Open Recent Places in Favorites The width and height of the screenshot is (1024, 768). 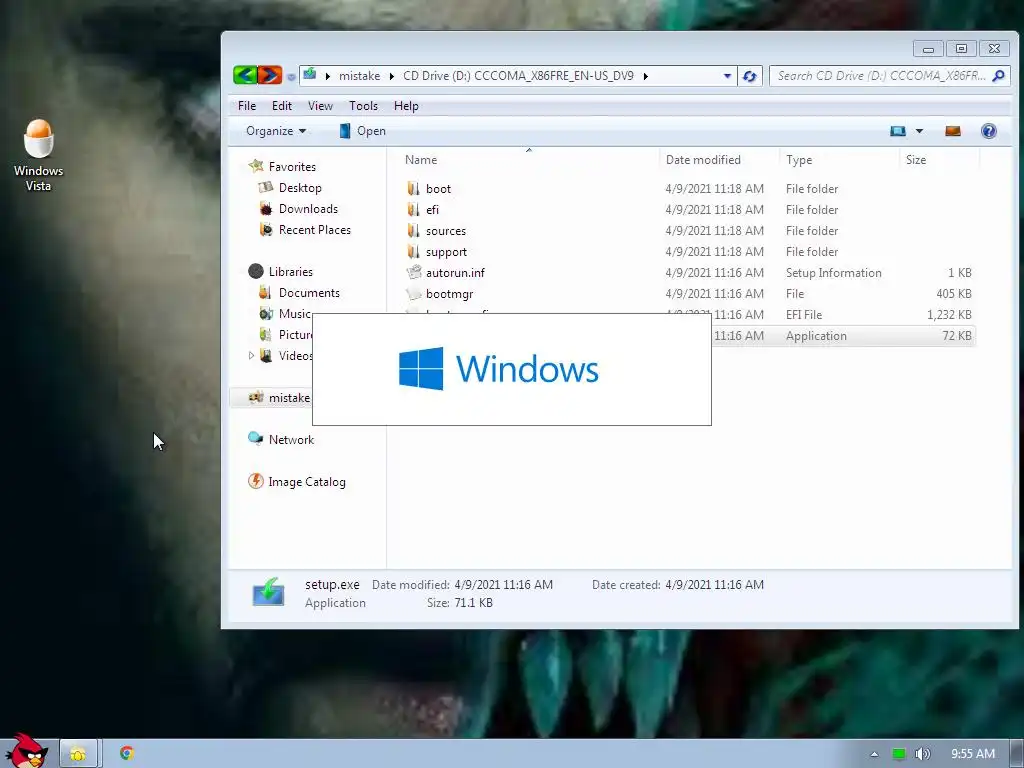click(x=314, y=230)
